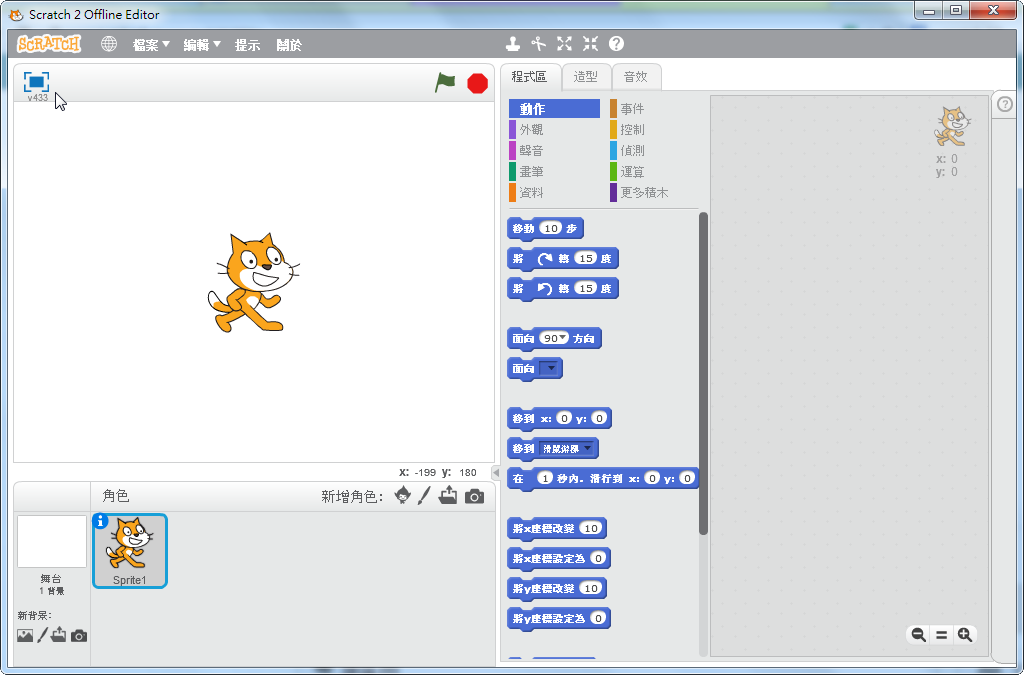Click the blocks palette vertical scrollbar
The height and width of the screenshot is (675, 1024).
(703, 373)
